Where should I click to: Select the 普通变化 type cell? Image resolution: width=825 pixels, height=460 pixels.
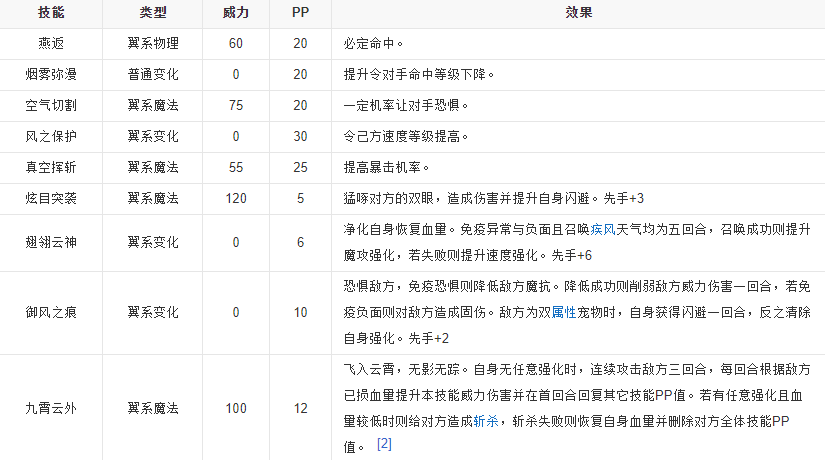point(153,74)
